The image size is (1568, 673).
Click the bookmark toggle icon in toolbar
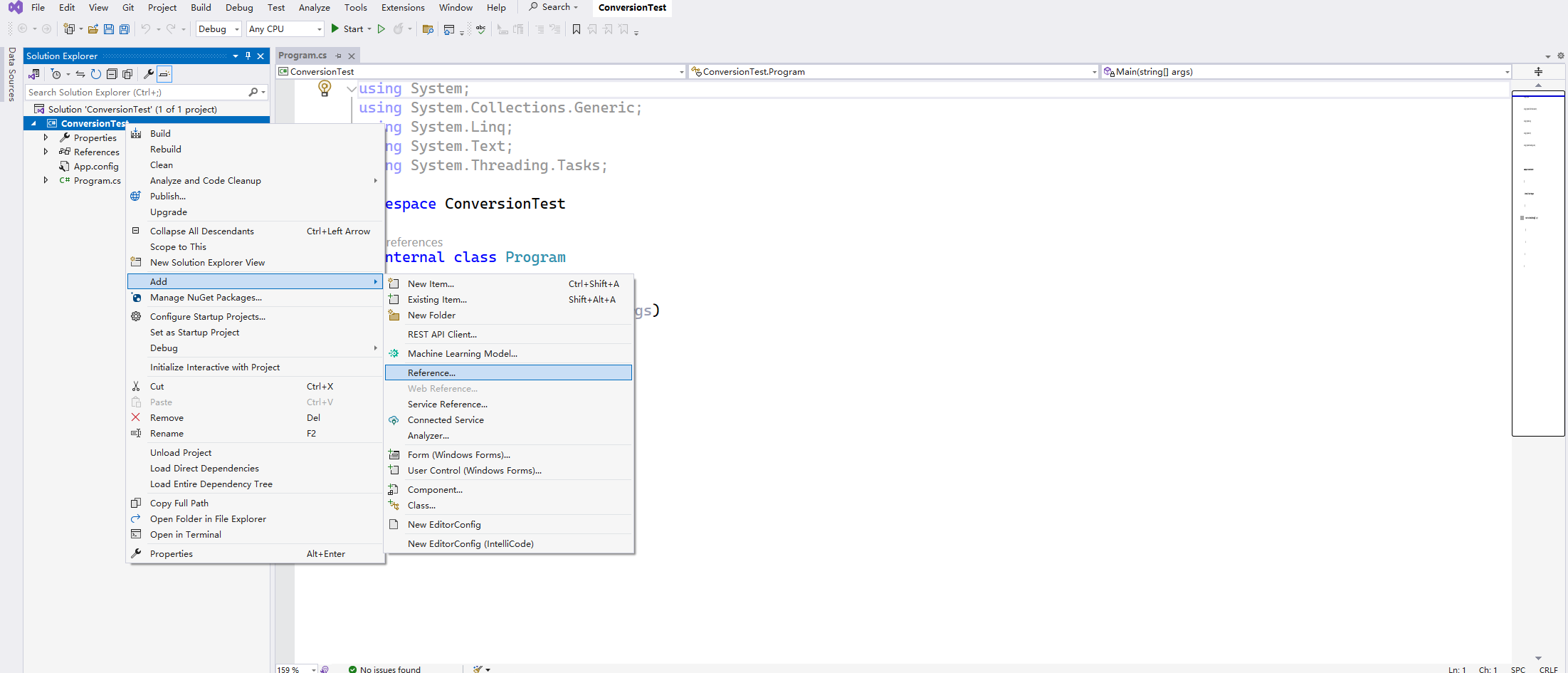click(577, 29)
